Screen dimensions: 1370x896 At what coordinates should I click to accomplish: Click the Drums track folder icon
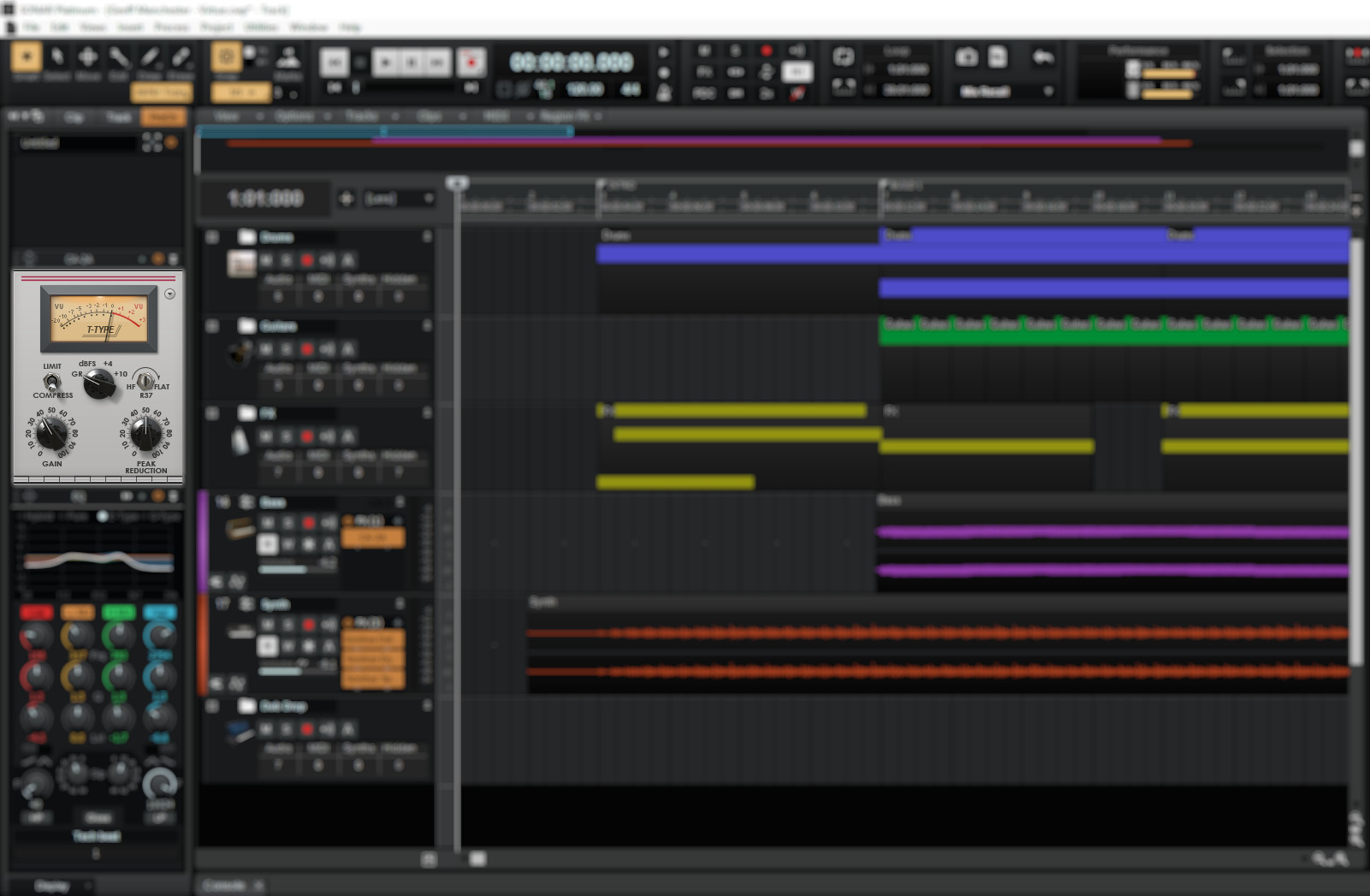(x=246, y=237)
